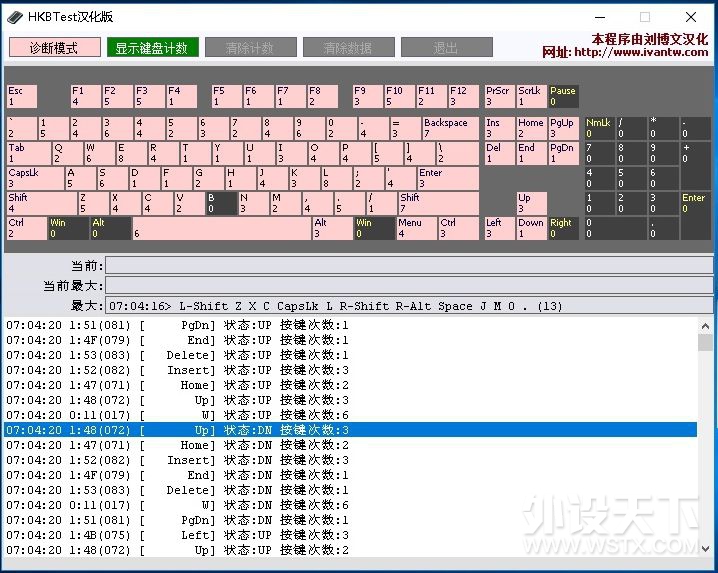Screen dimensions: 718x573
Task: Click the 退出 exit button
Action: click(446, 48)
